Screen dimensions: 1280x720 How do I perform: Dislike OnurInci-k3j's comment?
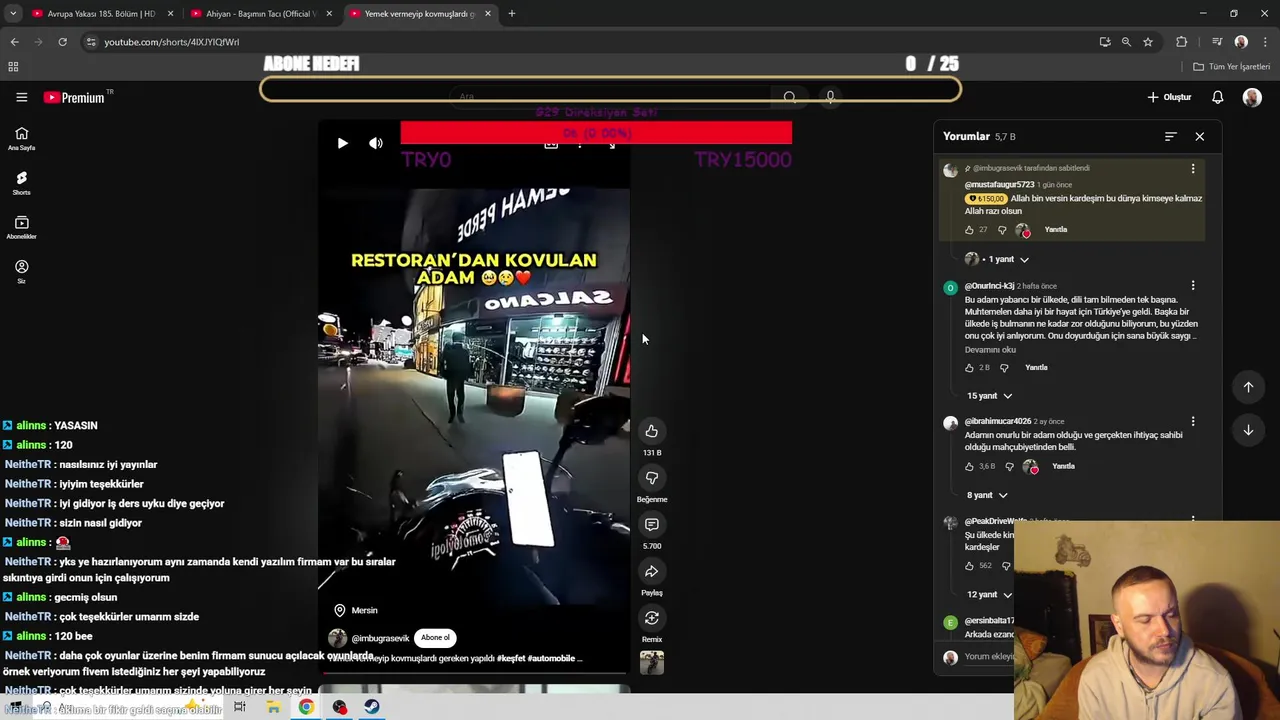click(x=1004, y=368)
